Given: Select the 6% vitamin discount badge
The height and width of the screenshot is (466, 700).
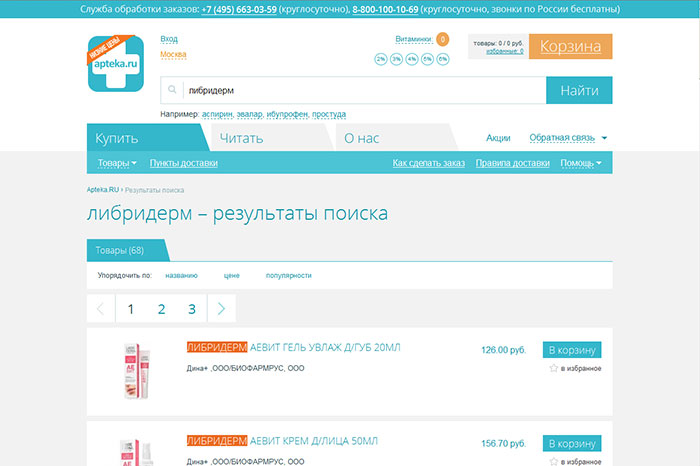Looking at the screenshot, I should point(443,59).
